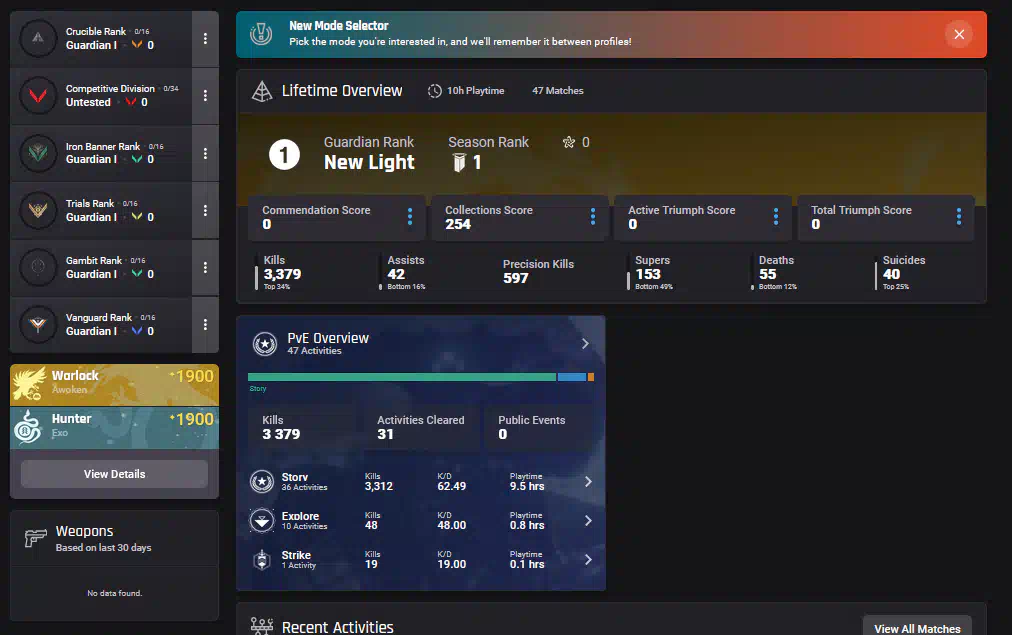This screenshot has height=635, width=1012.
Task: Click the commendation star icon
Action: 569,142
